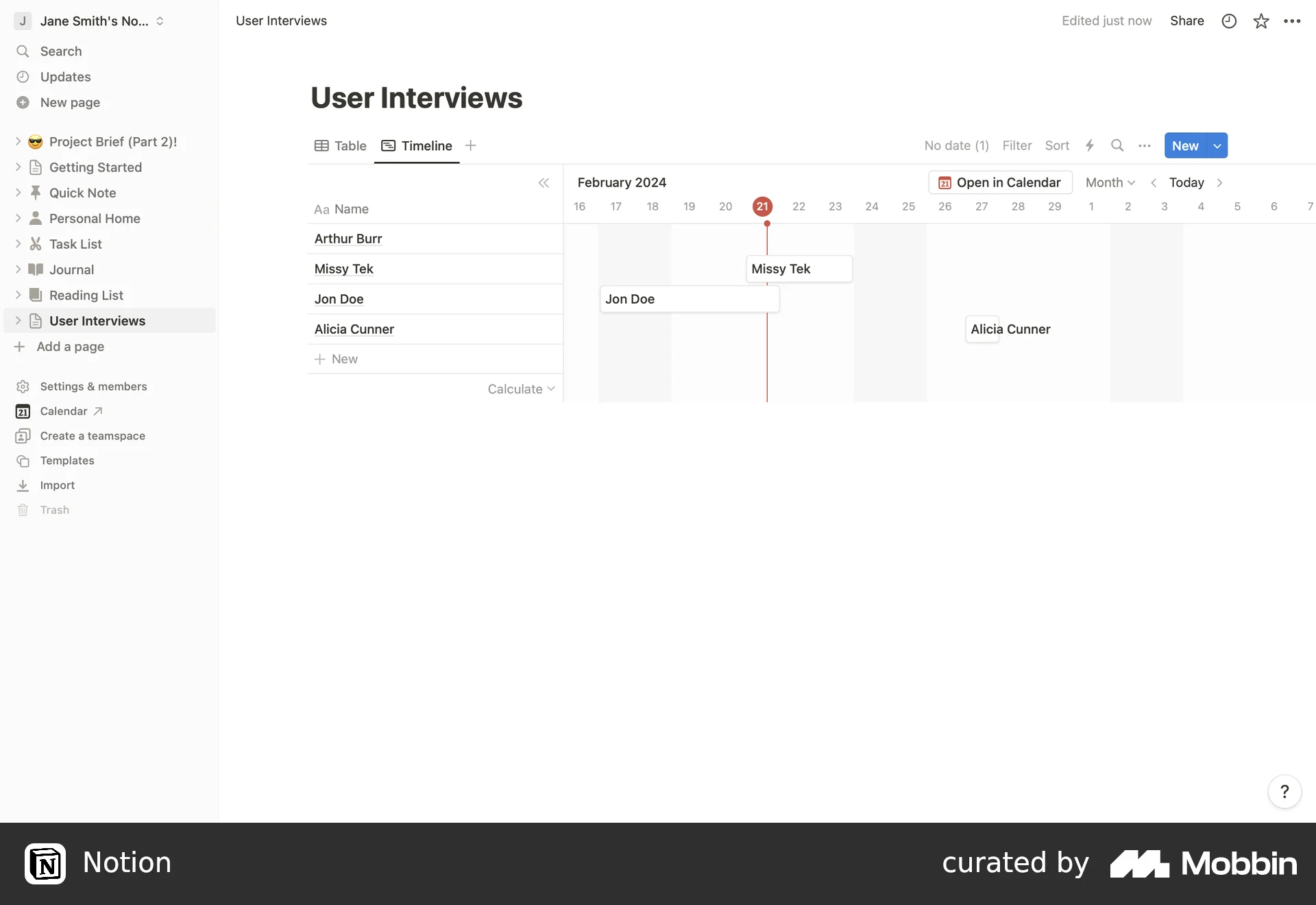
Task: Click the Share button
Action: coord(1186,21)
